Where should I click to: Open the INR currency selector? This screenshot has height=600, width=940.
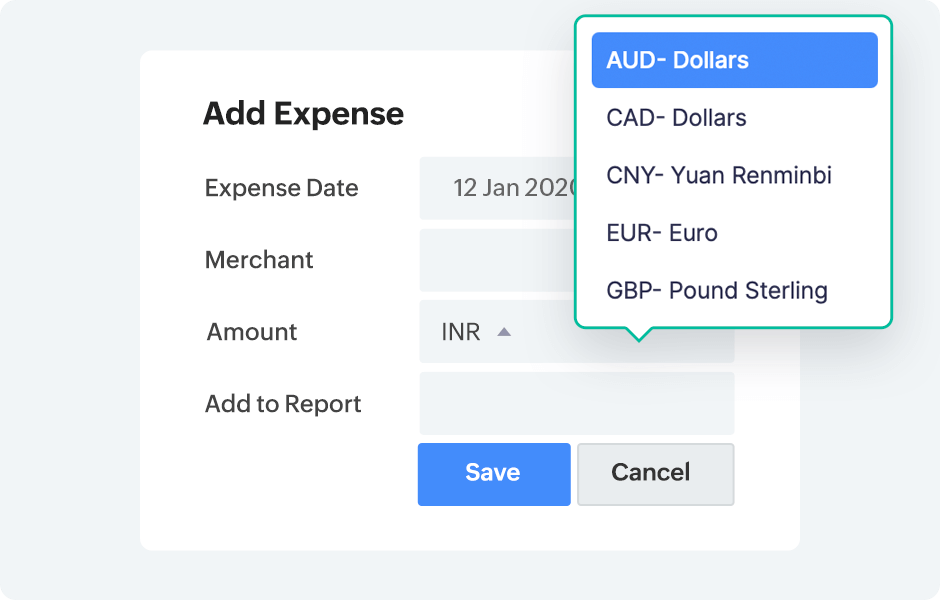(x=462, y=332)
